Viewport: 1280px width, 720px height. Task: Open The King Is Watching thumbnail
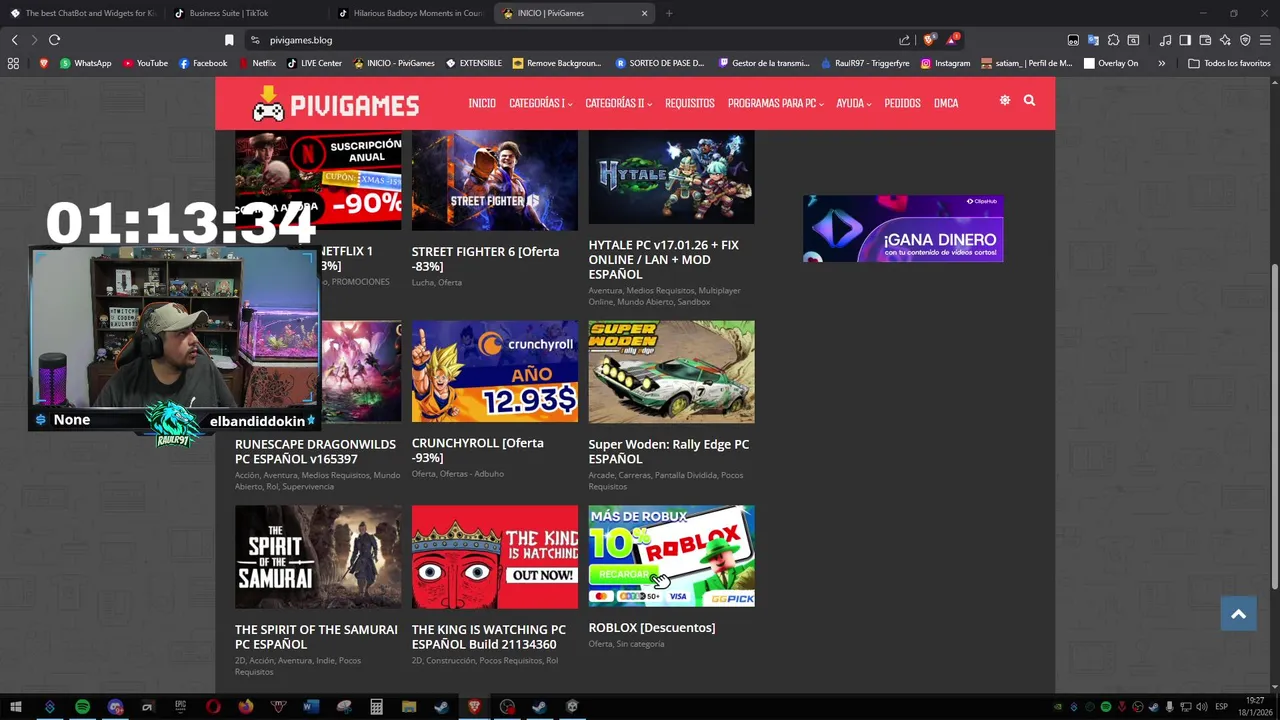tap(494, 557)
